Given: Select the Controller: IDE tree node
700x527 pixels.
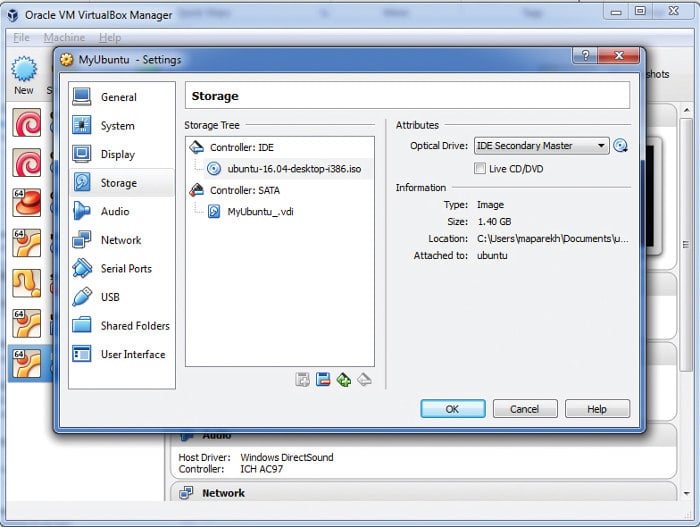Looking at the screenshot, I should tap(241, 147).
